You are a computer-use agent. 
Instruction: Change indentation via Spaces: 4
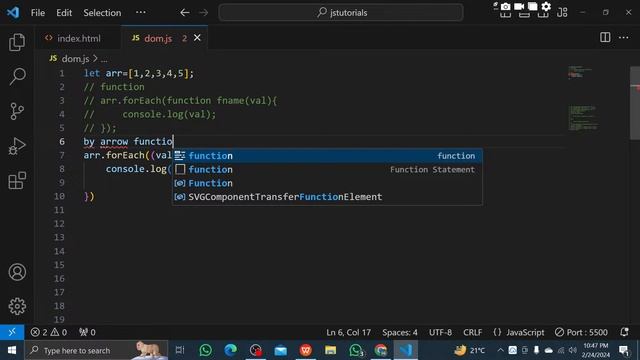pyautogui.click(x=400, y=332)
